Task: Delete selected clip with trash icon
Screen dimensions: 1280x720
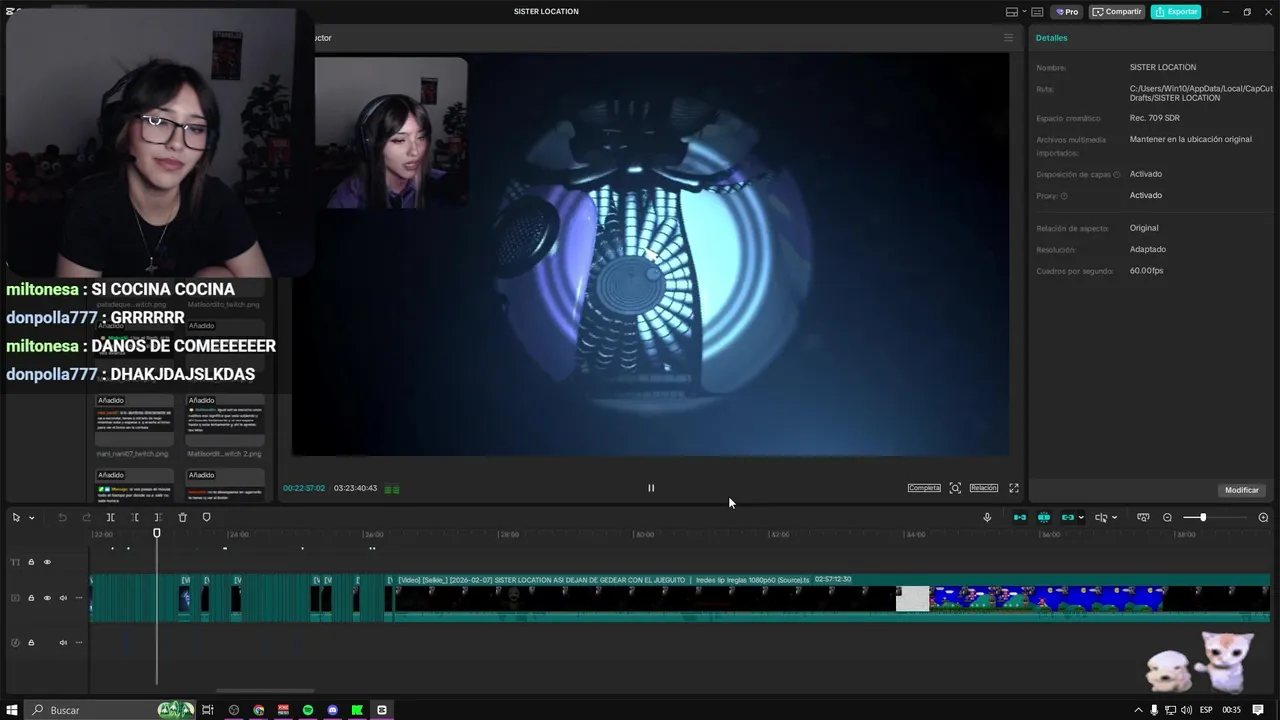Action: tap(182, 517)
